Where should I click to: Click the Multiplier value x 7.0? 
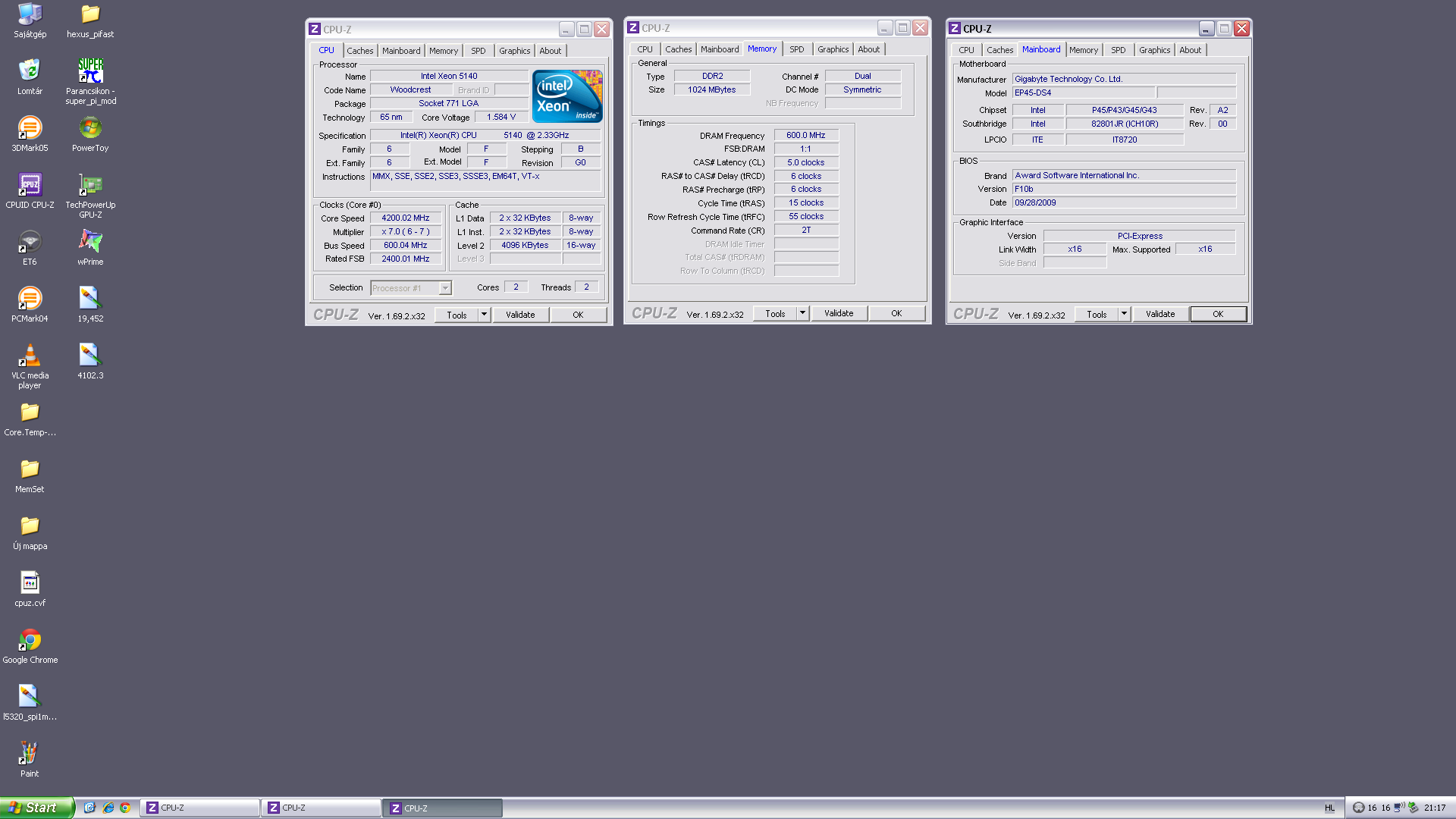406,232
